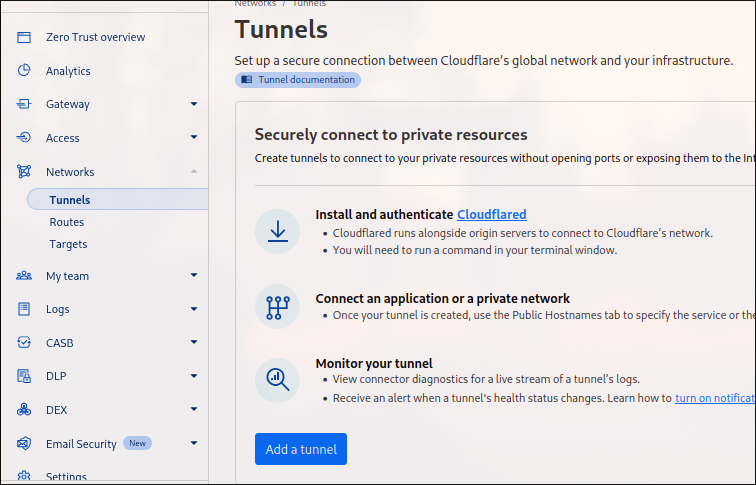The height and width of the screenshot is (485, 756).
Task: Click the DEX icon in sidebar
Action: tap(24, 410)
